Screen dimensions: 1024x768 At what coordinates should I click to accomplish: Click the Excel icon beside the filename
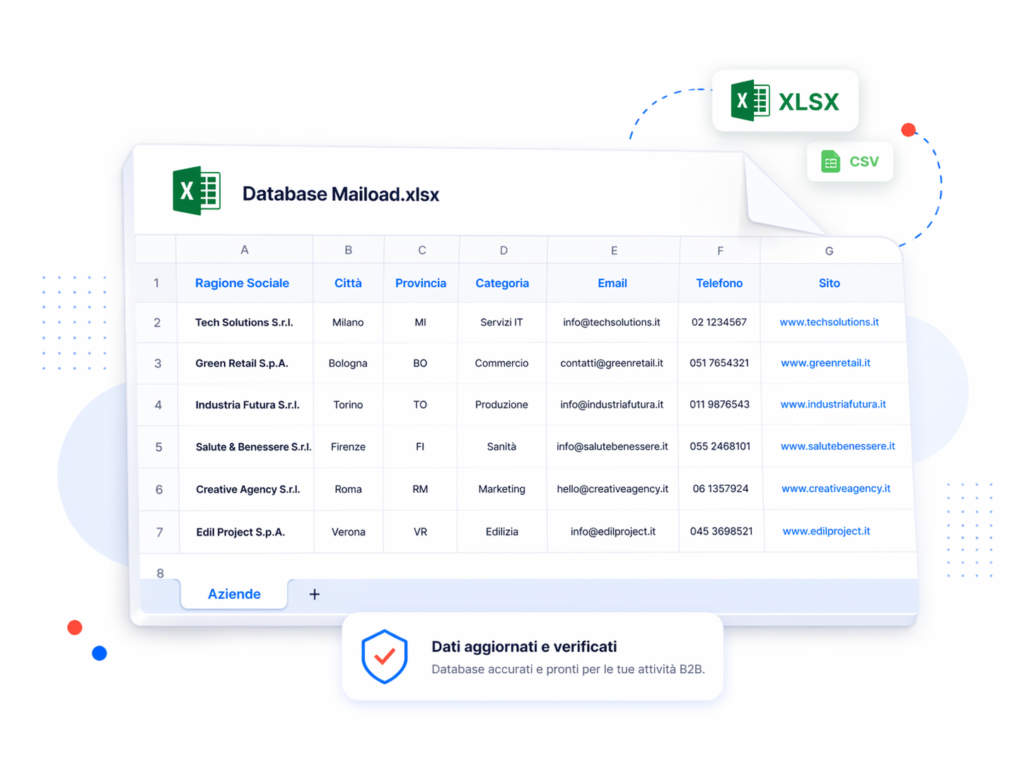[196, 191]
